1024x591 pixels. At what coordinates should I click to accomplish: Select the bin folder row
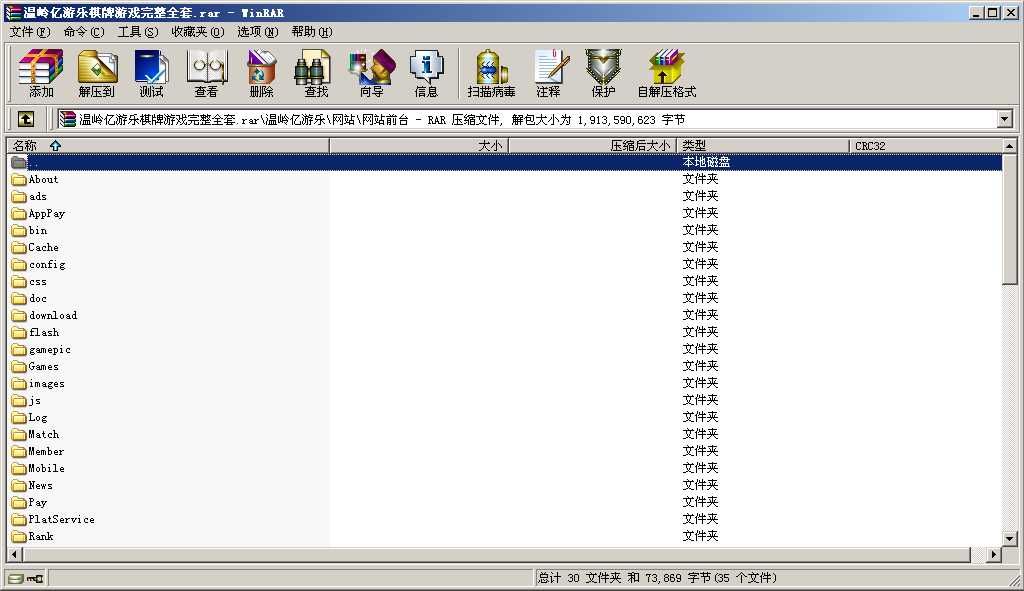[505, 231]
